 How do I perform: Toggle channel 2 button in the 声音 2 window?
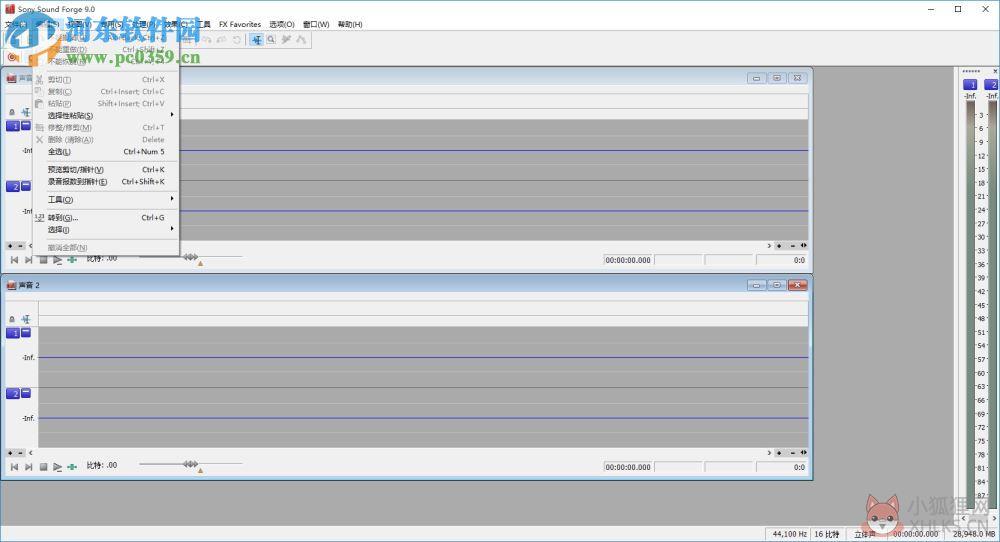[x=13, y=393]
